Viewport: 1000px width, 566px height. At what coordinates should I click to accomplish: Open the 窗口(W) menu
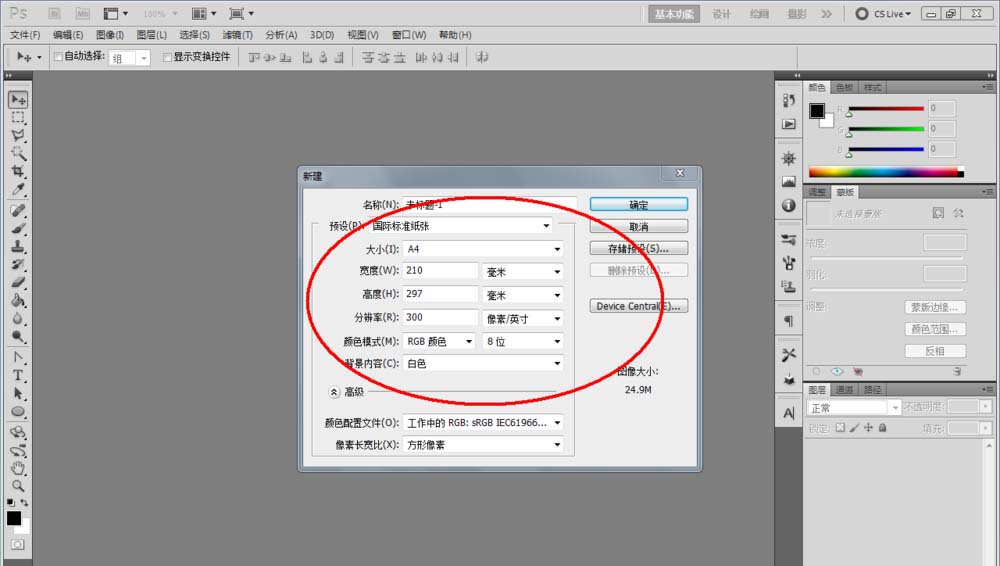coord(409,35)
